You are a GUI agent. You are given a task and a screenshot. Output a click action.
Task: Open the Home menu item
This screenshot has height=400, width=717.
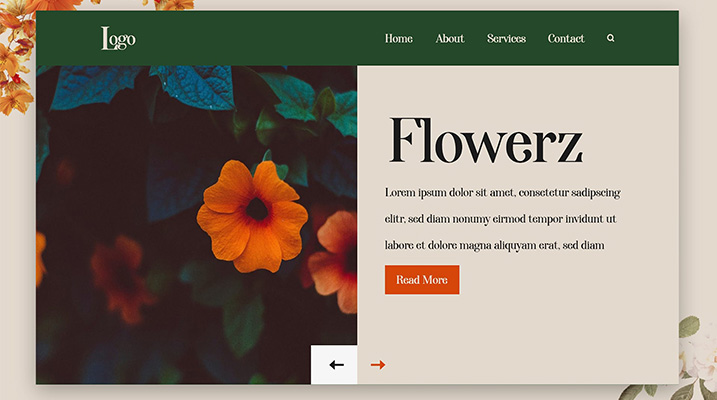(x=398, y=39)
